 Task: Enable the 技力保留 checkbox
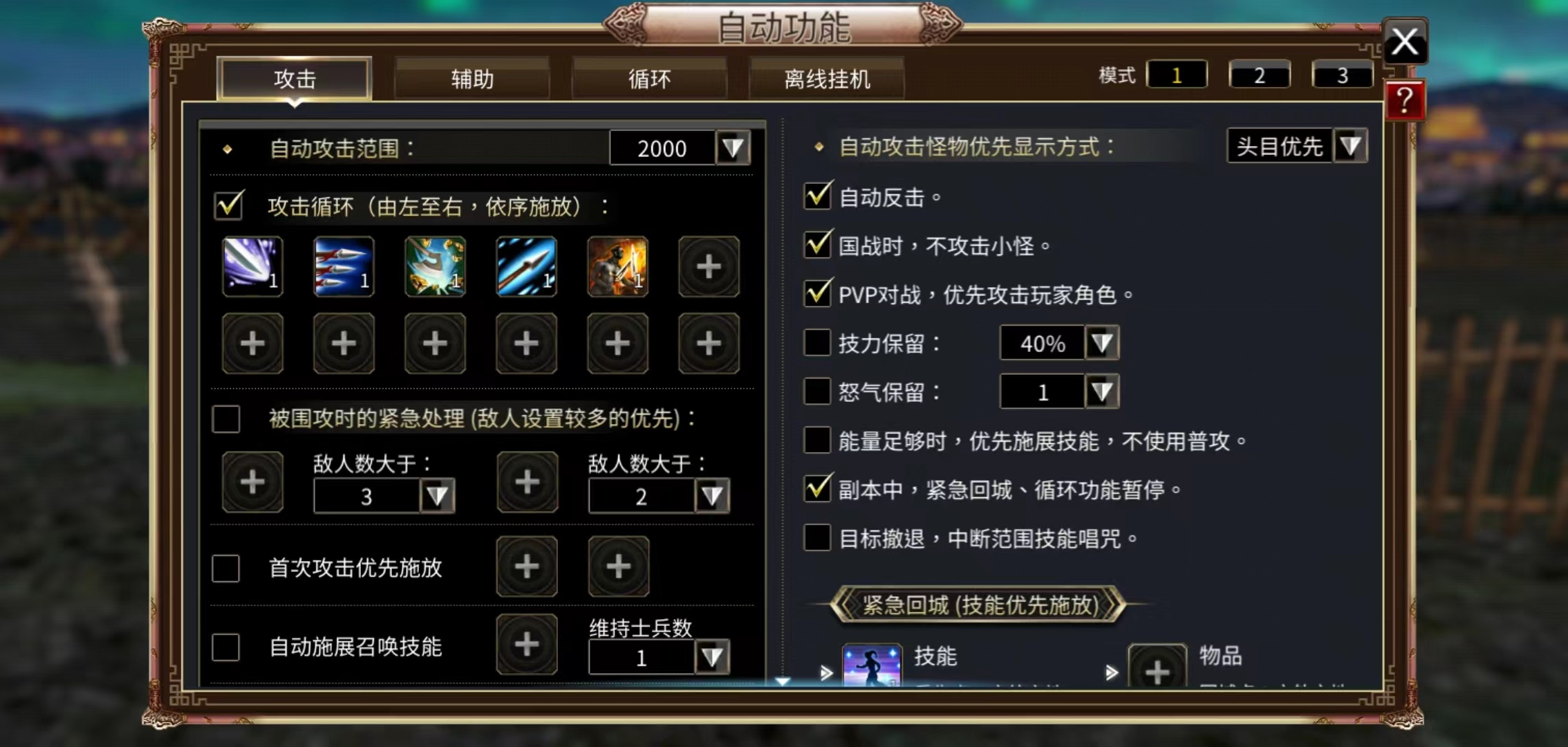(x=817, y=343)
